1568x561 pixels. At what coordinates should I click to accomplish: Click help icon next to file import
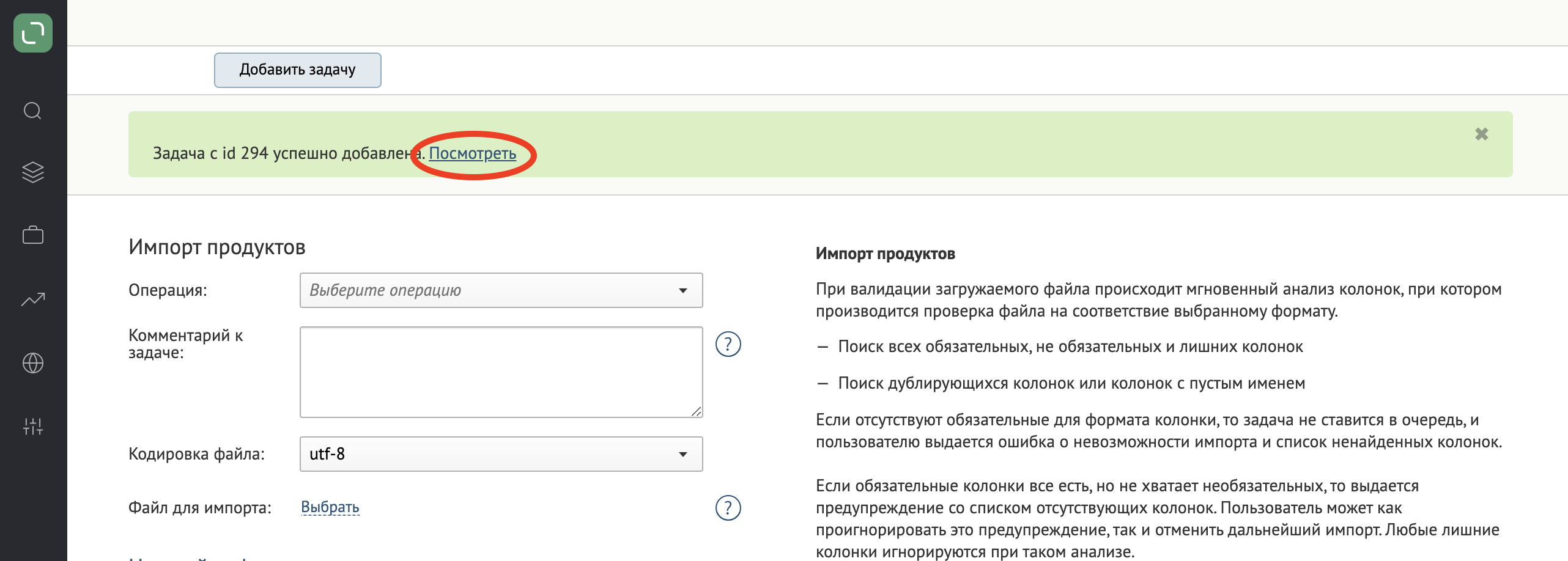728,508
